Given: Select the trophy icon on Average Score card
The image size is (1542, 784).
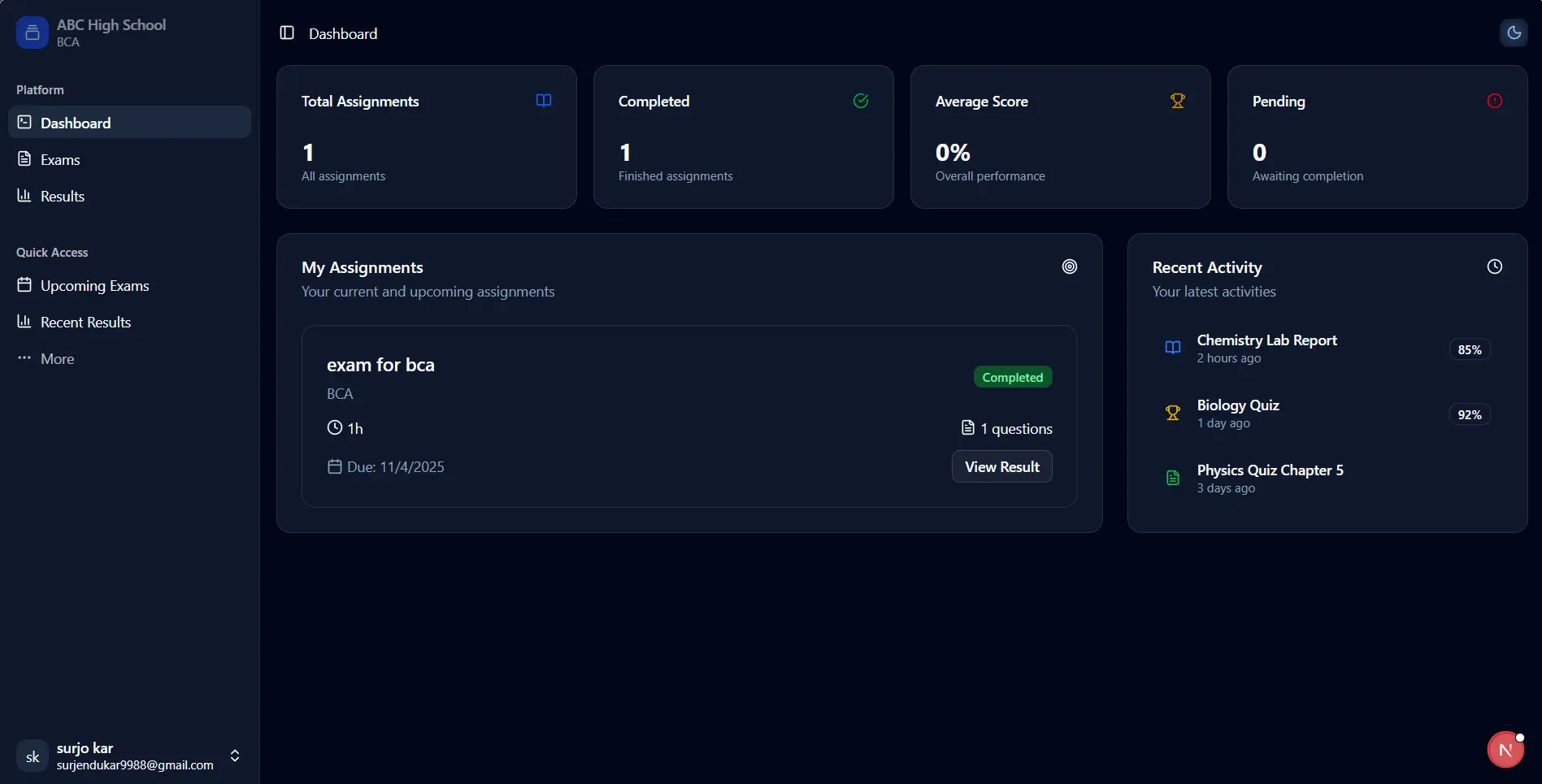Looking at the screenshot, I should click(1177, 100).
